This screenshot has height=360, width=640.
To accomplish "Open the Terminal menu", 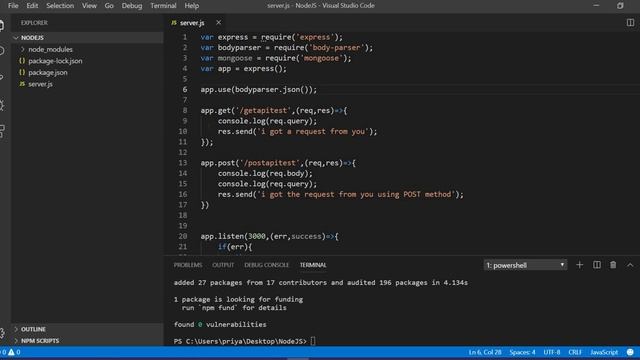I will click(x=163, y=6).
